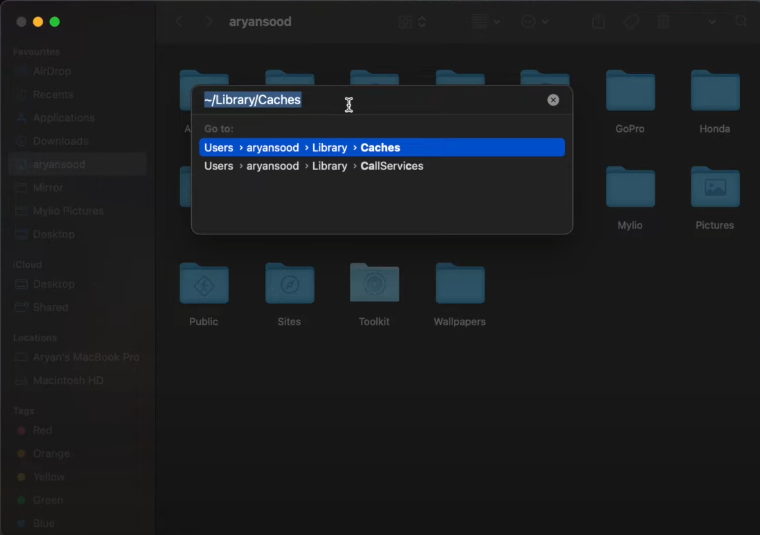Click the aryansood window title

(260, 22)
